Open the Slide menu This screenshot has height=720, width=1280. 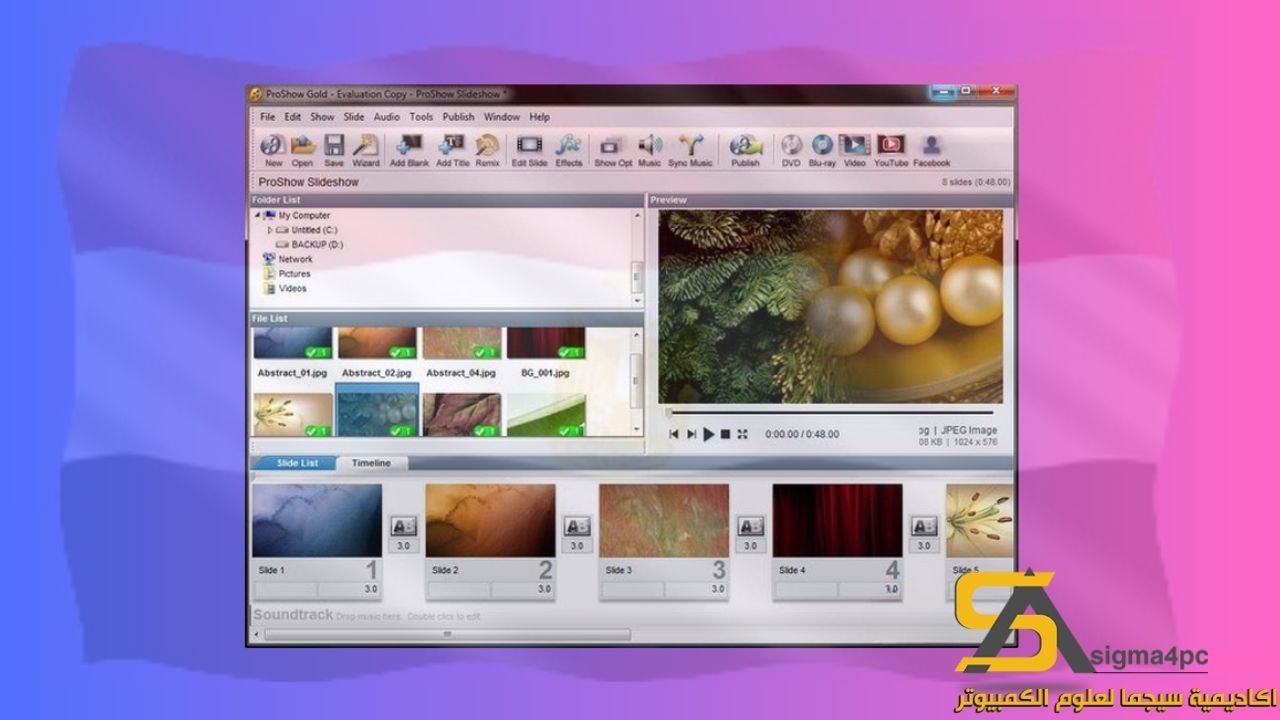tap(354, 117)
